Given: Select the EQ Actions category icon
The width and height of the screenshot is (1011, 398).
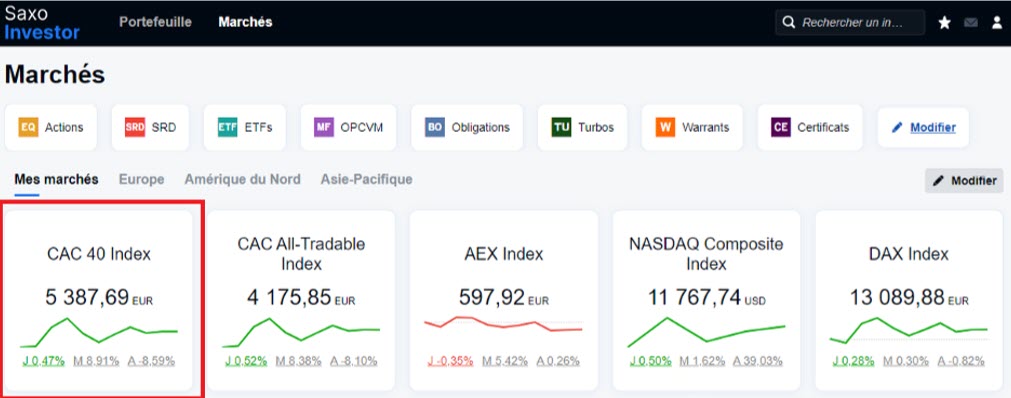Looking at the screenshot, I should click(x=28, y=127).
